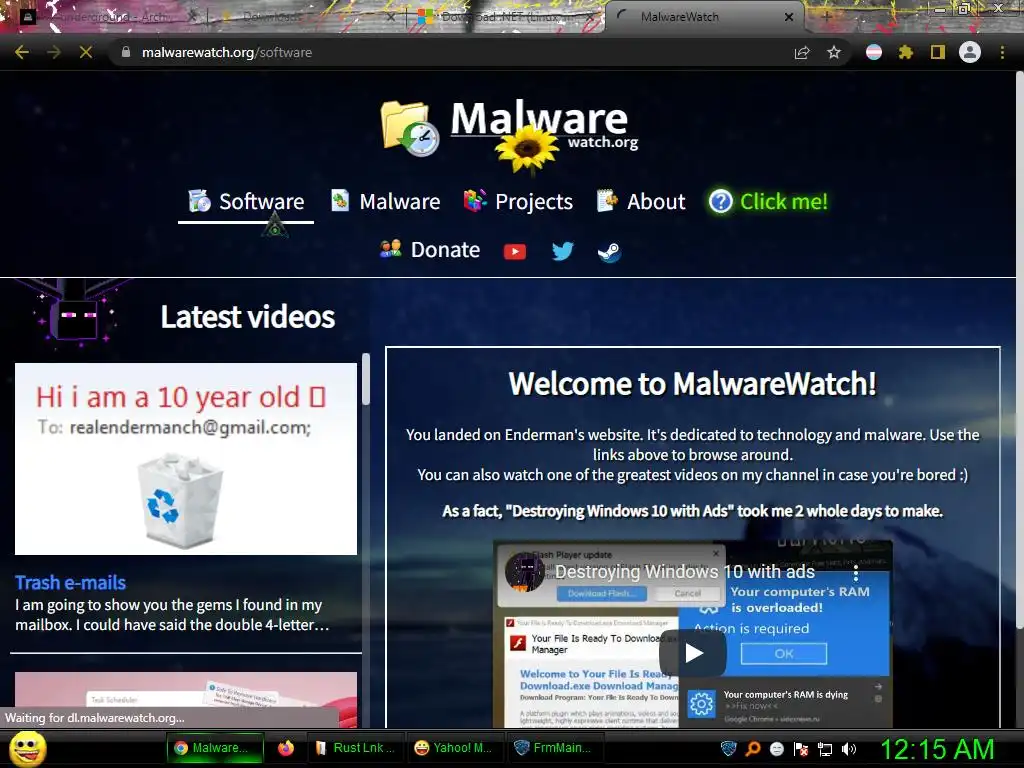Open the striped flag extension icon

(874, 52)
